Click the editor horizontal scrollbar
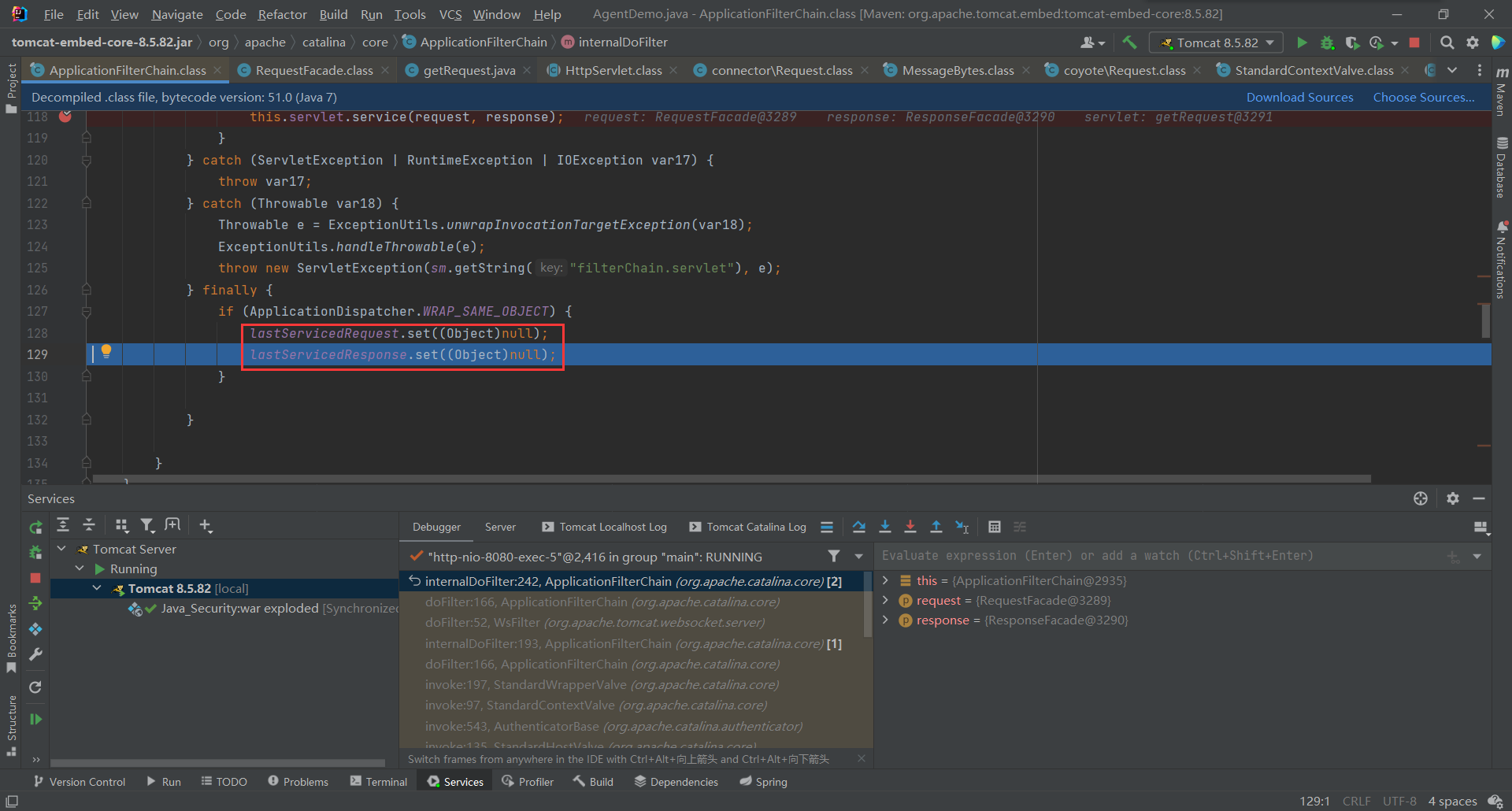 pyautogui.click(x=732, y=479)
